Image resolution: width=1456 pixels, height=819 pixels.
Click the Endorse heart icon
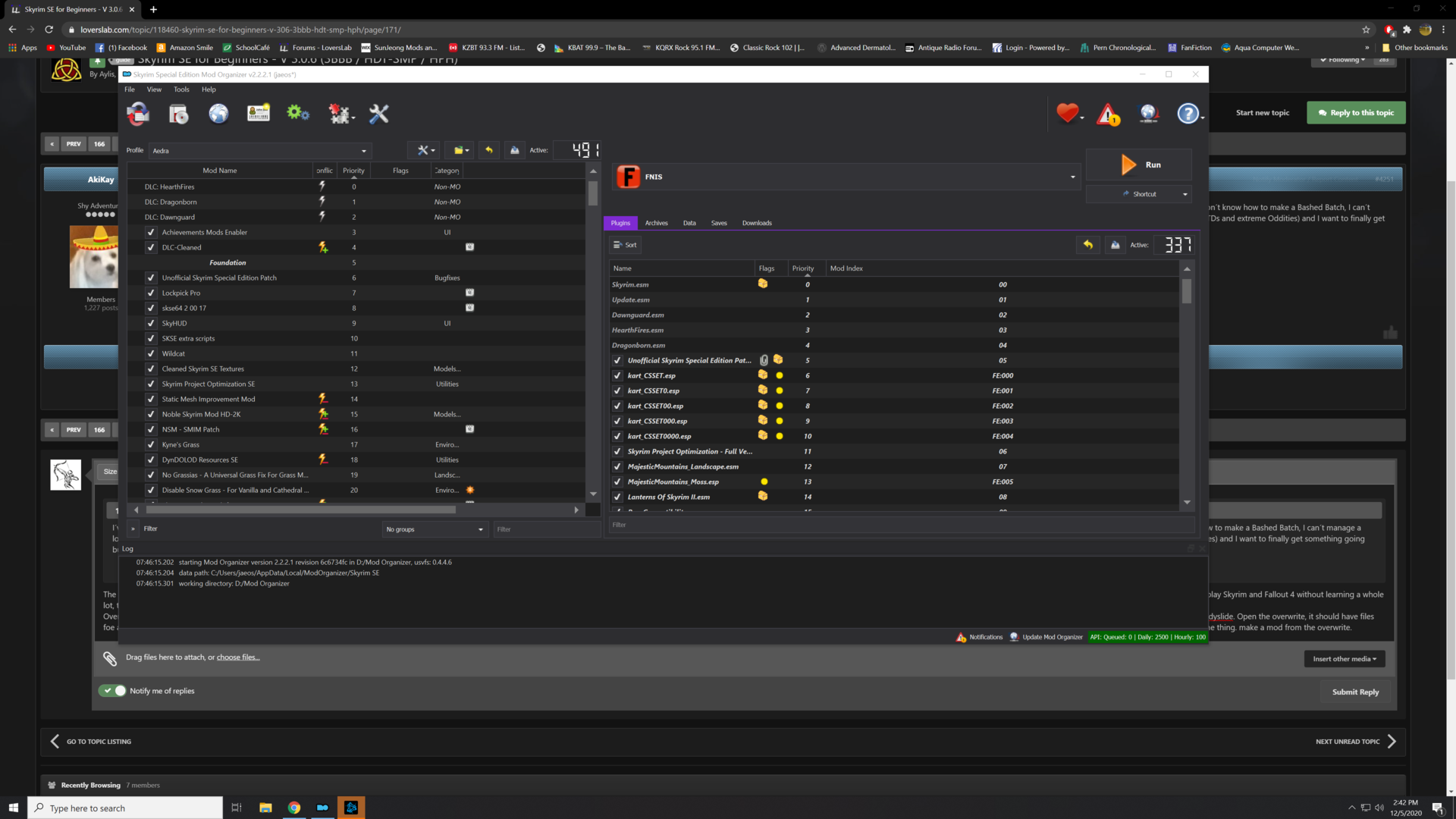[1067, 113]
